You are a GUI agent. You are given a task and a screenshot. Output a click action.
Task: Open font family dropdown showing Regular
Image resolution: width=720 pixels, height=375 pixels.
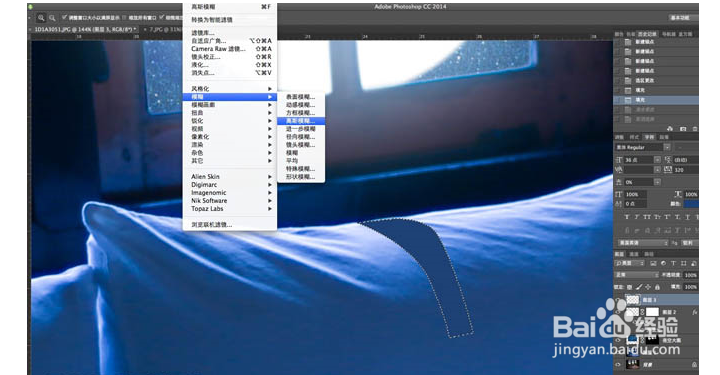[667, 147]
